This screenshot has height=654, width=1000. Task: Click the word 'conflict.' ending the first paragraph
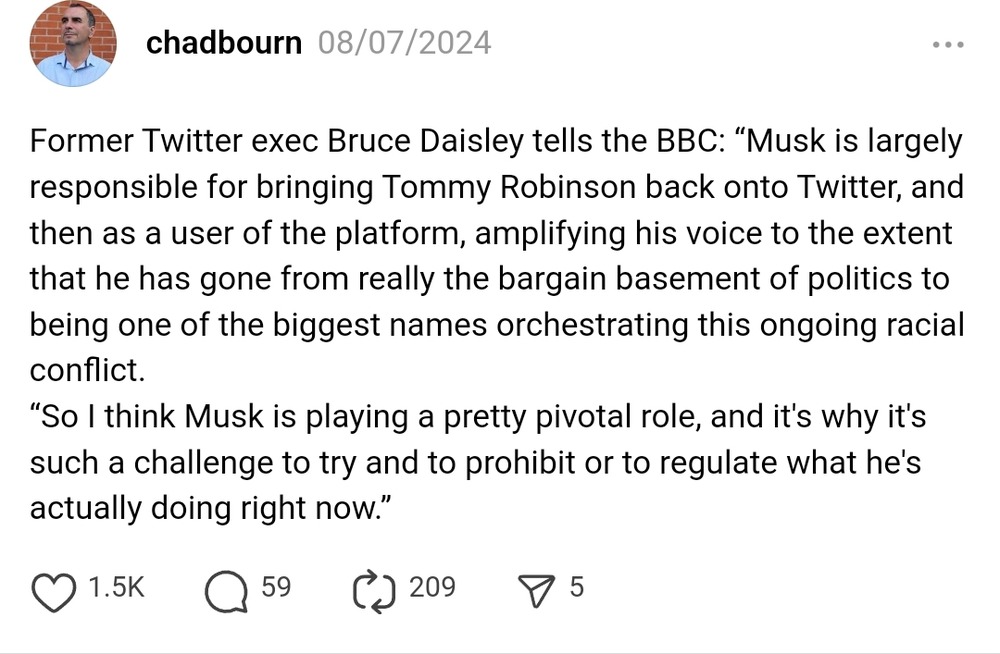coord(88,371)
